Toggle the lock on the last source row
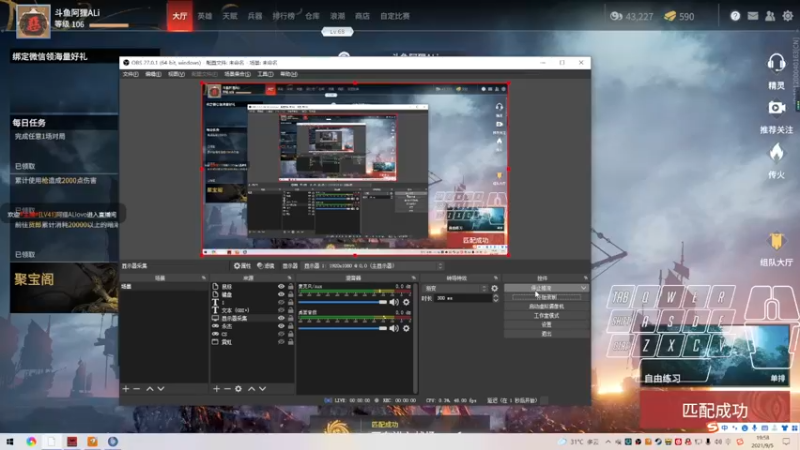This screenshot has width=800, height=450. [290, 342]
